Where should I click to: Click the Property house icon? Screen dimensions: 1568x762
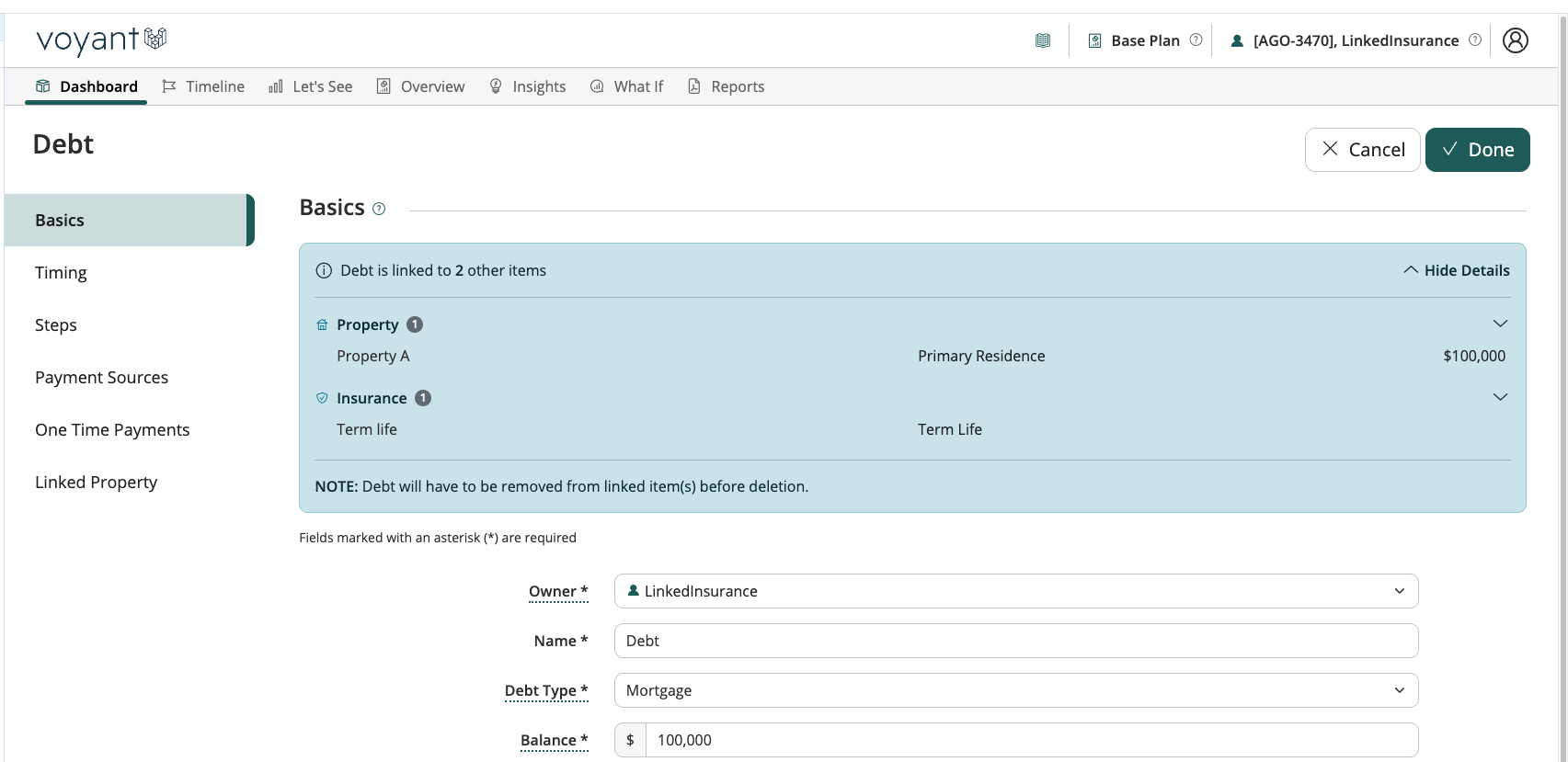[x=322, y=324]
